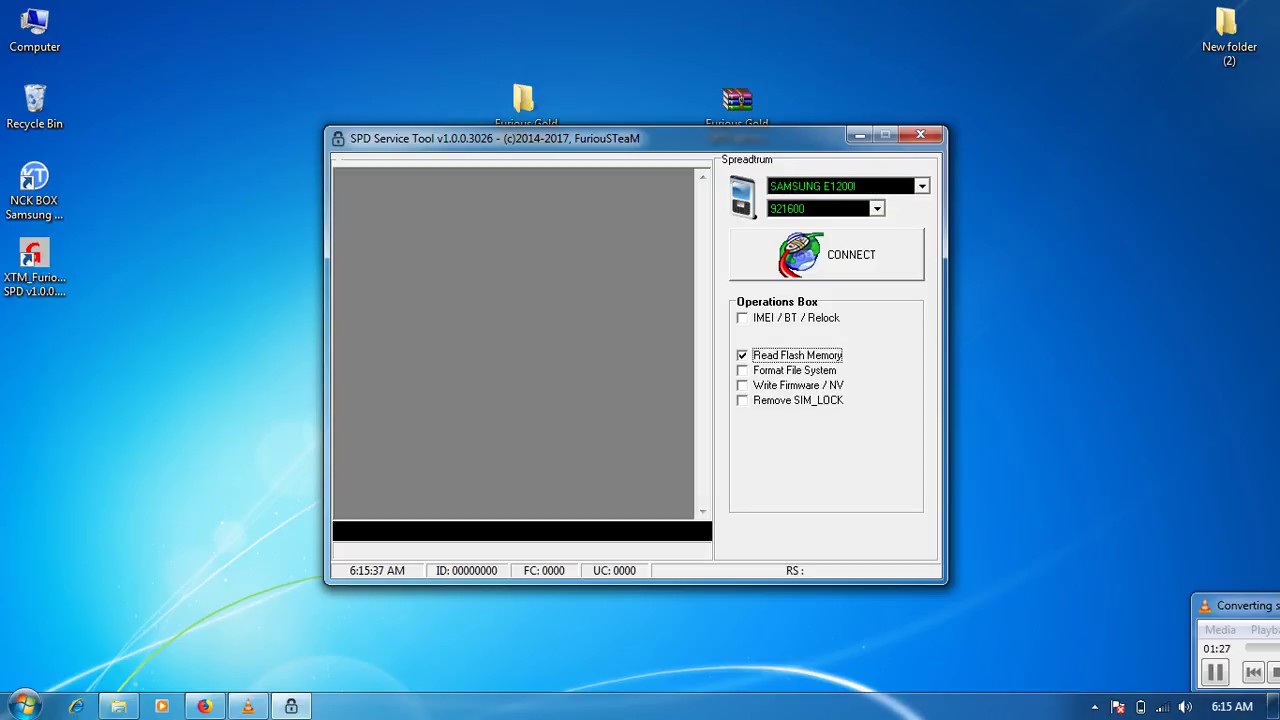Screen dimensions: 1280x720
Task: Click log pane scrollbar down arrow
Action: (703, 512)
